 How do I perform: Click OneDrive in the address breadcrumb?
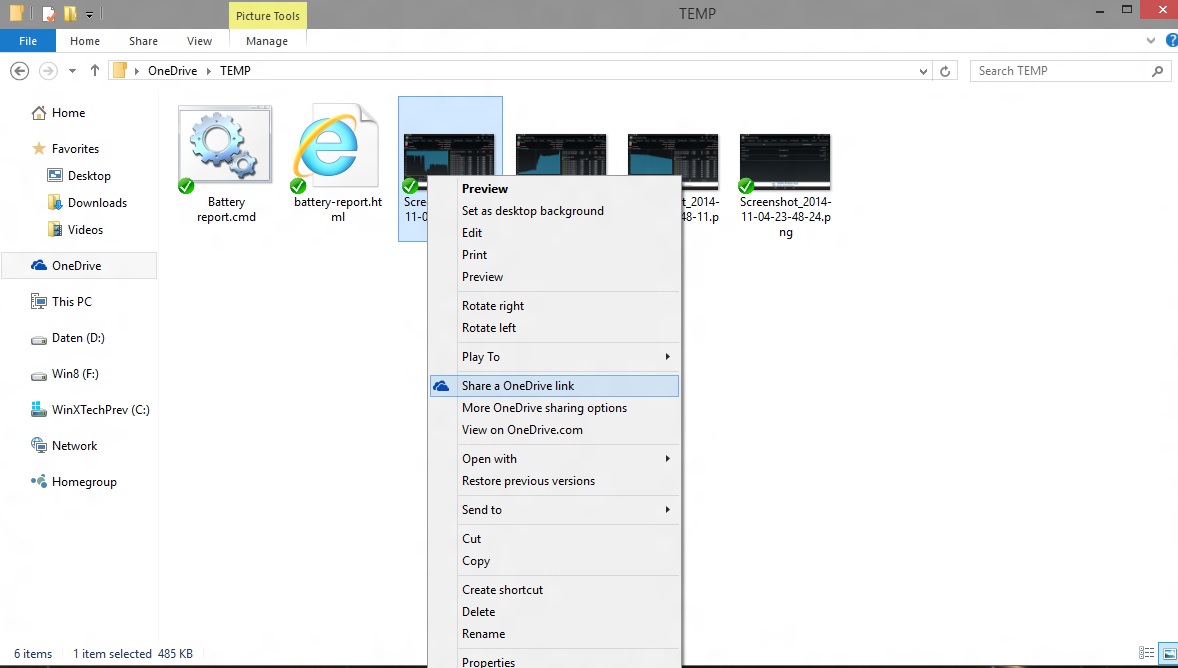tap(172, 71)
